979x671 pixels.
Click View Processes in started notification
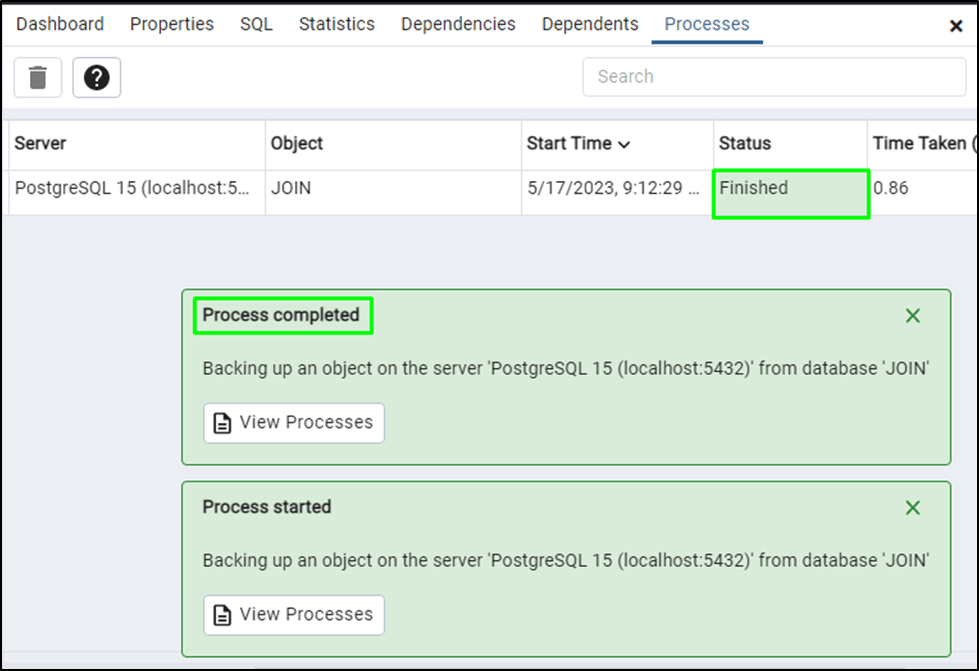tap(294, 615)
